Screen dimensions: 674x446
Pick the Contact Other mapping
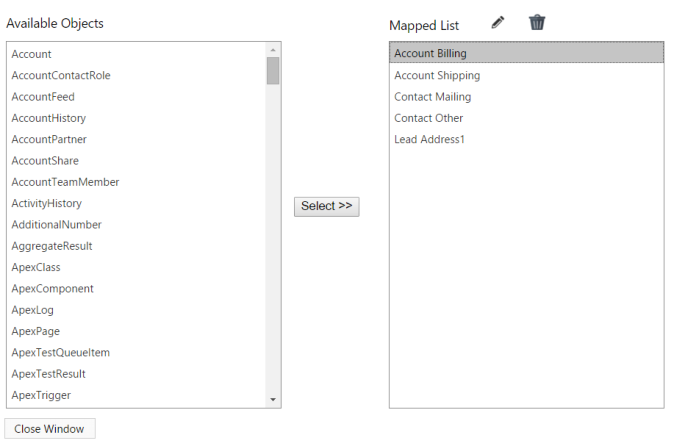pyautogui.click(x=527, y=118)
